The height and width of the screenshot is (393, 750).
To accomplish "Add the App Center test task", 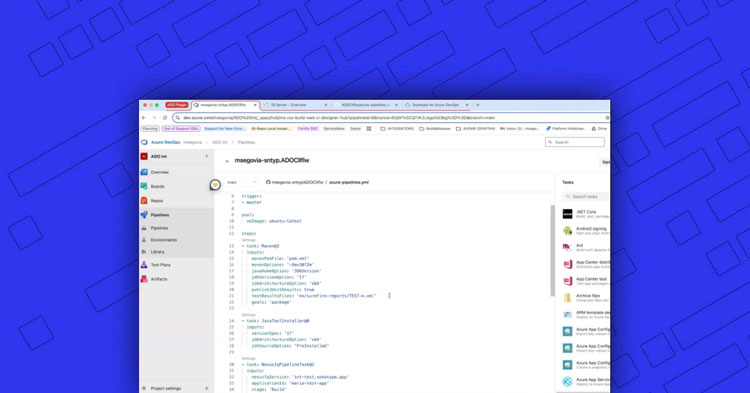I will point(585,281).
